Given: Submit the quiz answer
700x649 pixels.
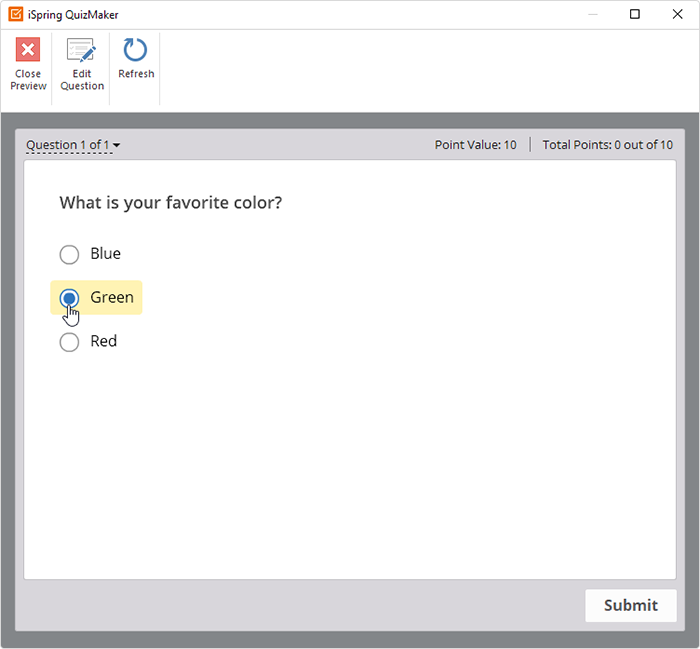Looking at the screenshot, I should coord(631,605).
